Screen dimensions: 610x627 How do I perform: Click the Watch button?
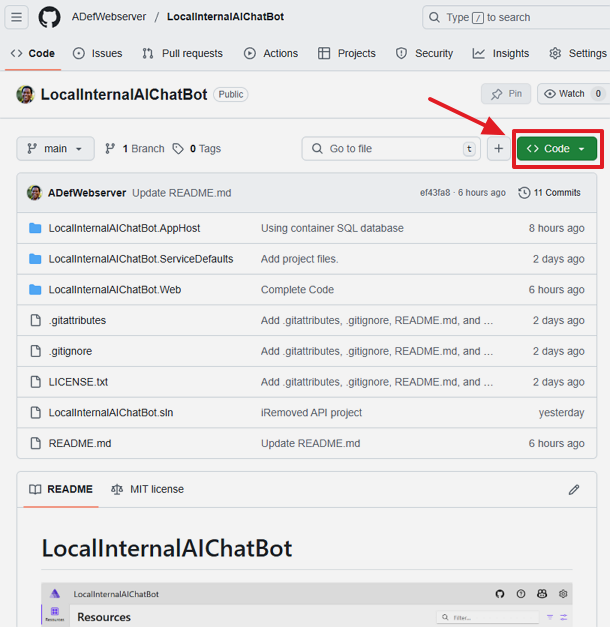coord(573,94)
